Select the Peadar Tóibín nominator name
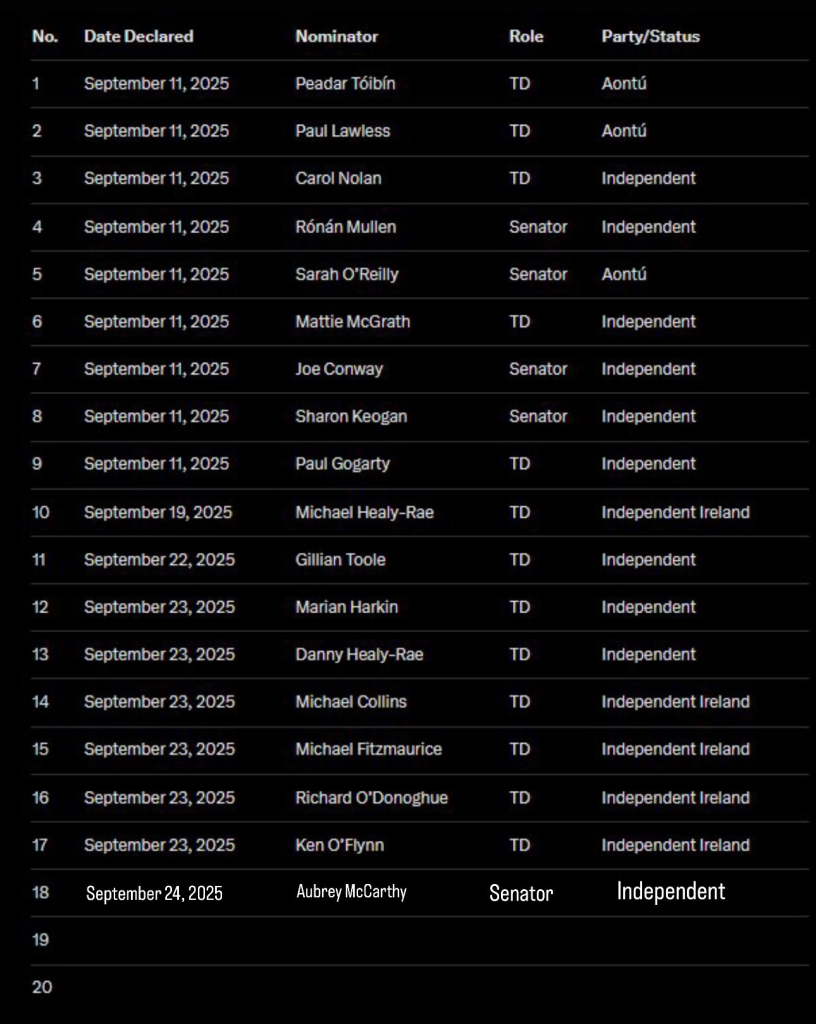 point(345,84)
